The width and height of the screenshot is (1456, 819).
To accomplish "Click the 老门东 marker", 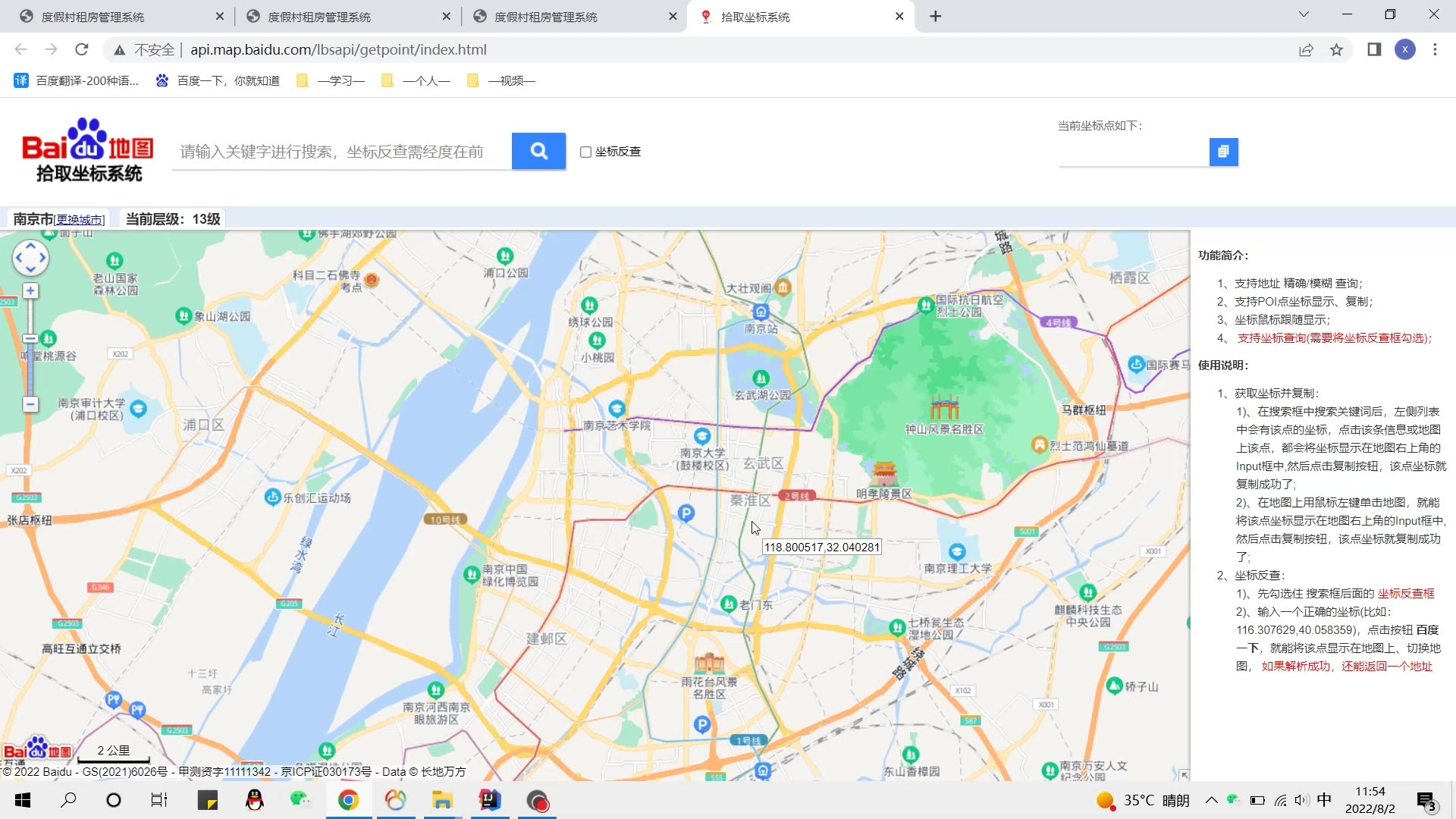I will [x=729, y=604].
